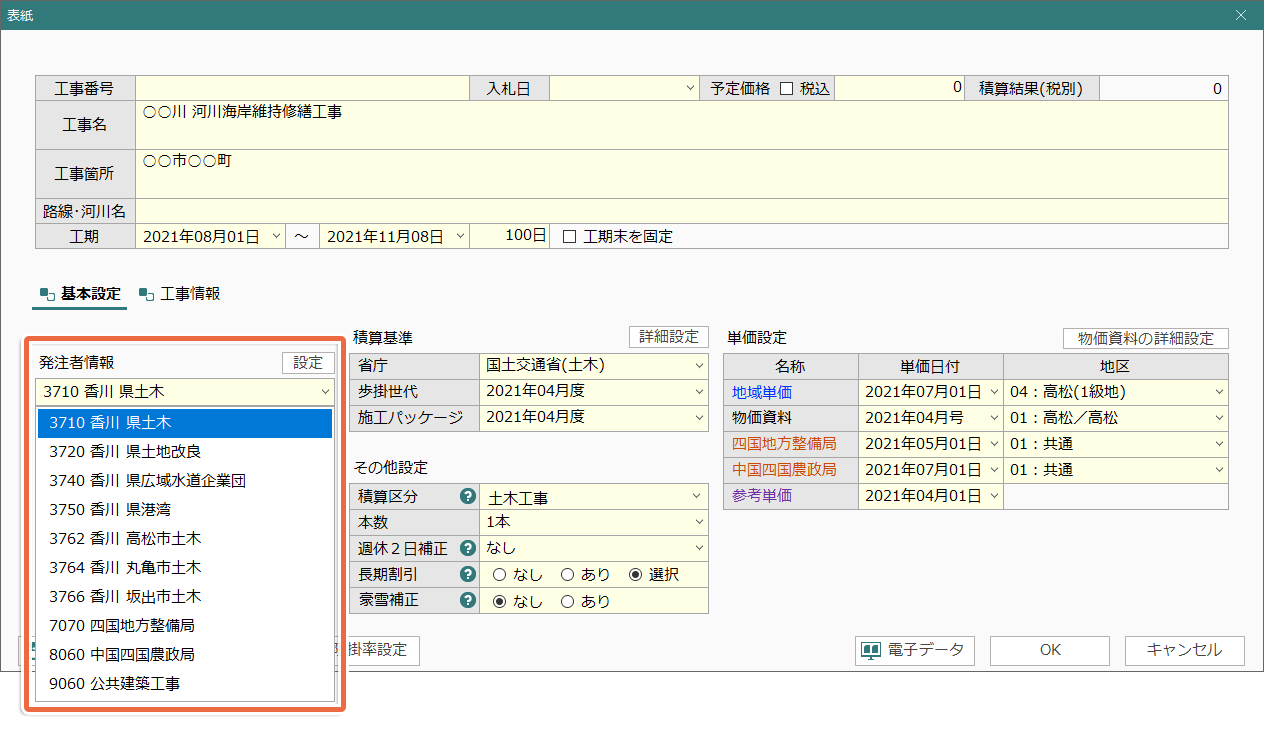The height and width of the screenshot is (740, 1264).
Task: Choose 8060 中国四国農政局 option
Action: tap(185, 655)
